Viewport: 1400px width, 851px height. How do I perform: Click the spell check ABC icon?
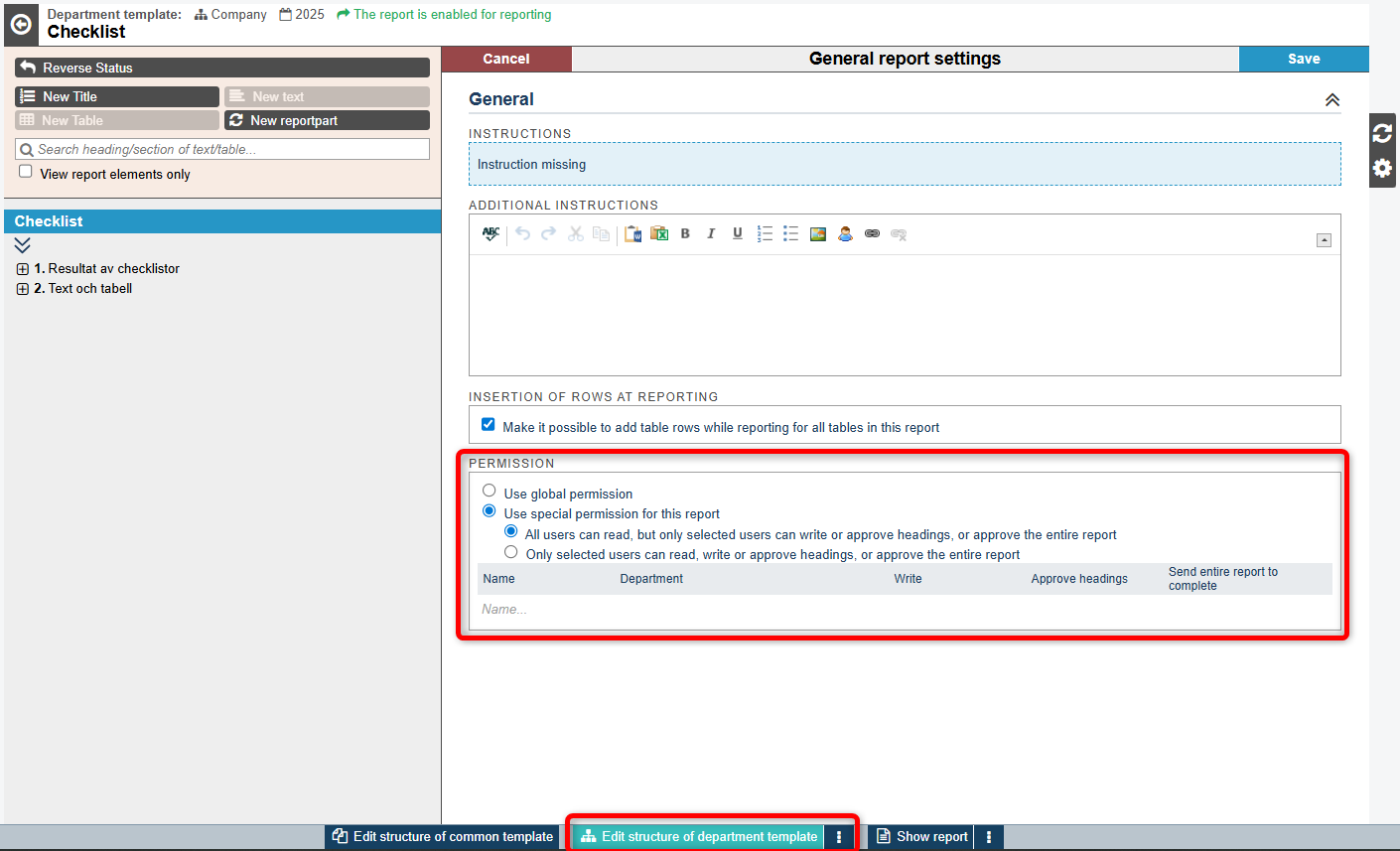click(x=490, y=234)
